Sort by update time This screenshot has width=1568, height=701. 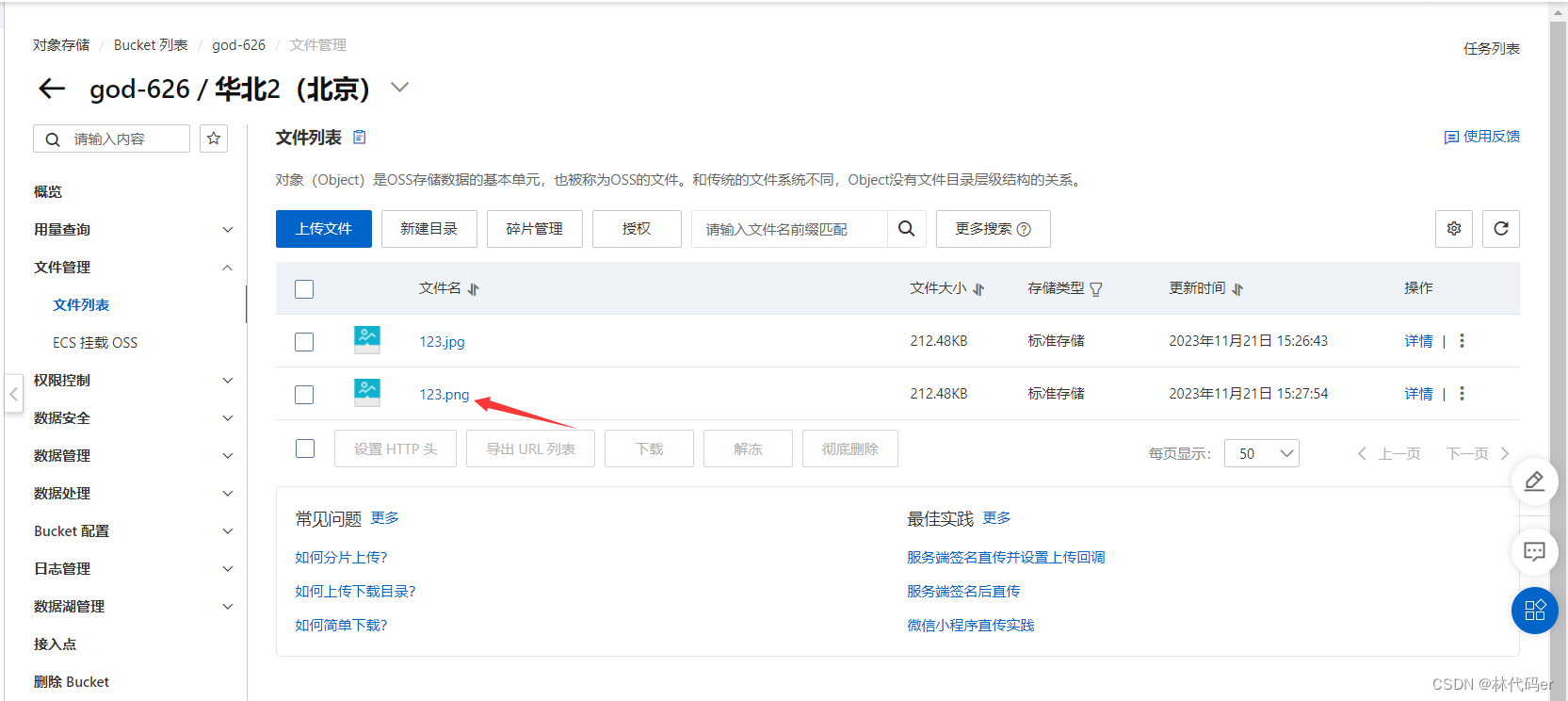click(1237, 289)
